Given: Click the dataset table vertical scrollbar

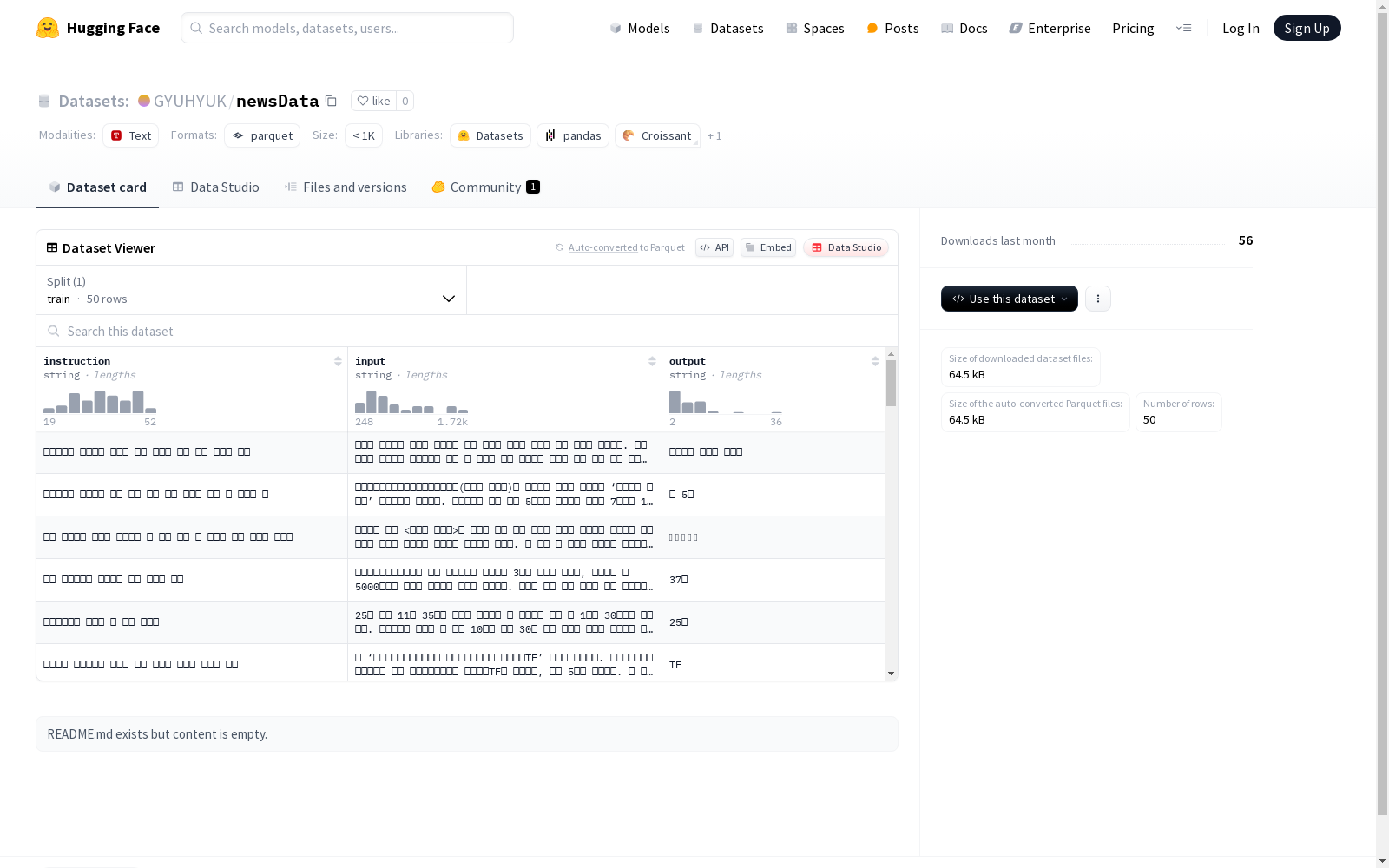Looking at the screenshot, I should pyautogui.click(x=892, y=383).
